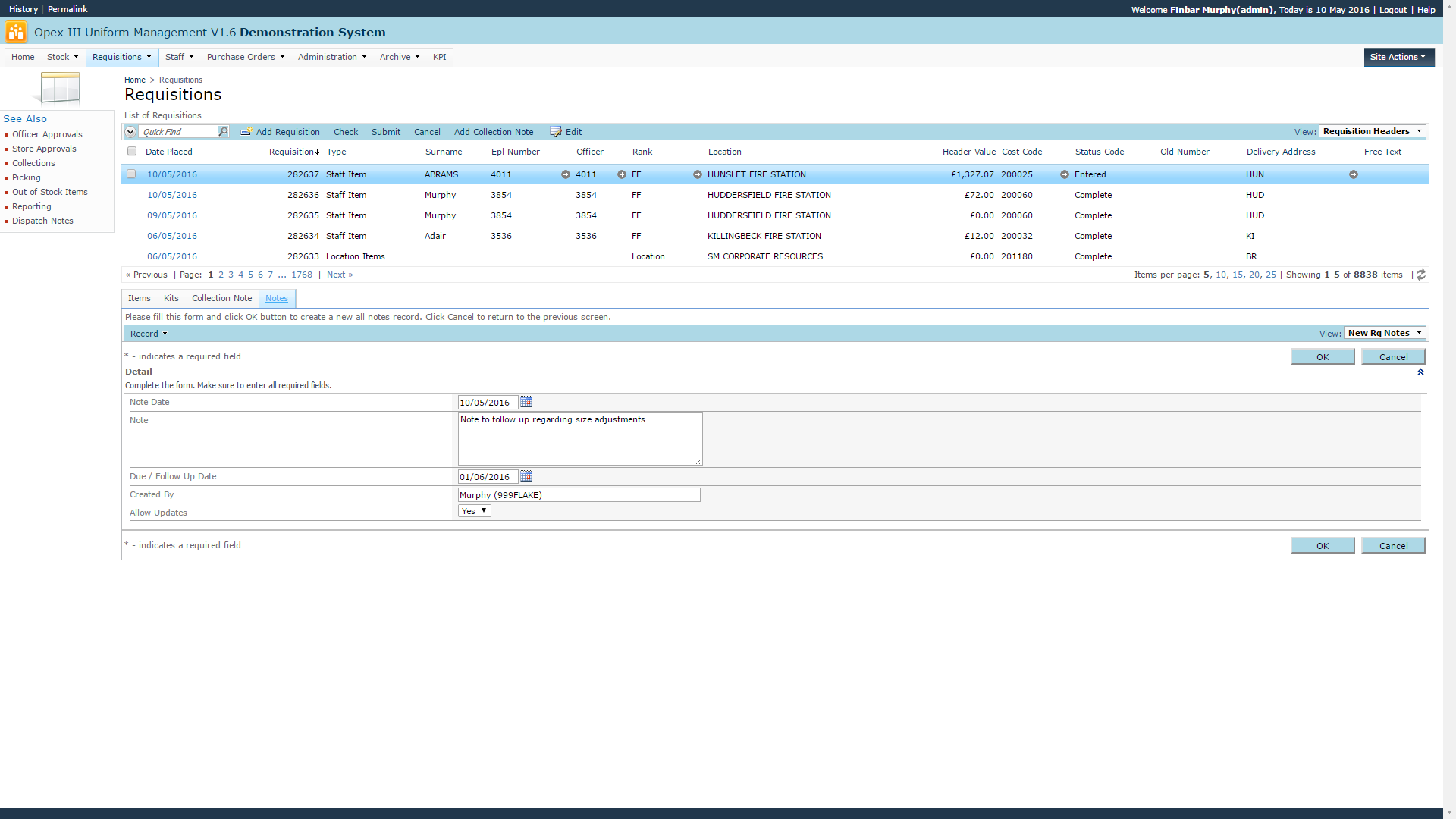The width and height of the screenshot is (1456, 819).
Task: Open the Note Date calendar picker
Action: pos(526,402)
